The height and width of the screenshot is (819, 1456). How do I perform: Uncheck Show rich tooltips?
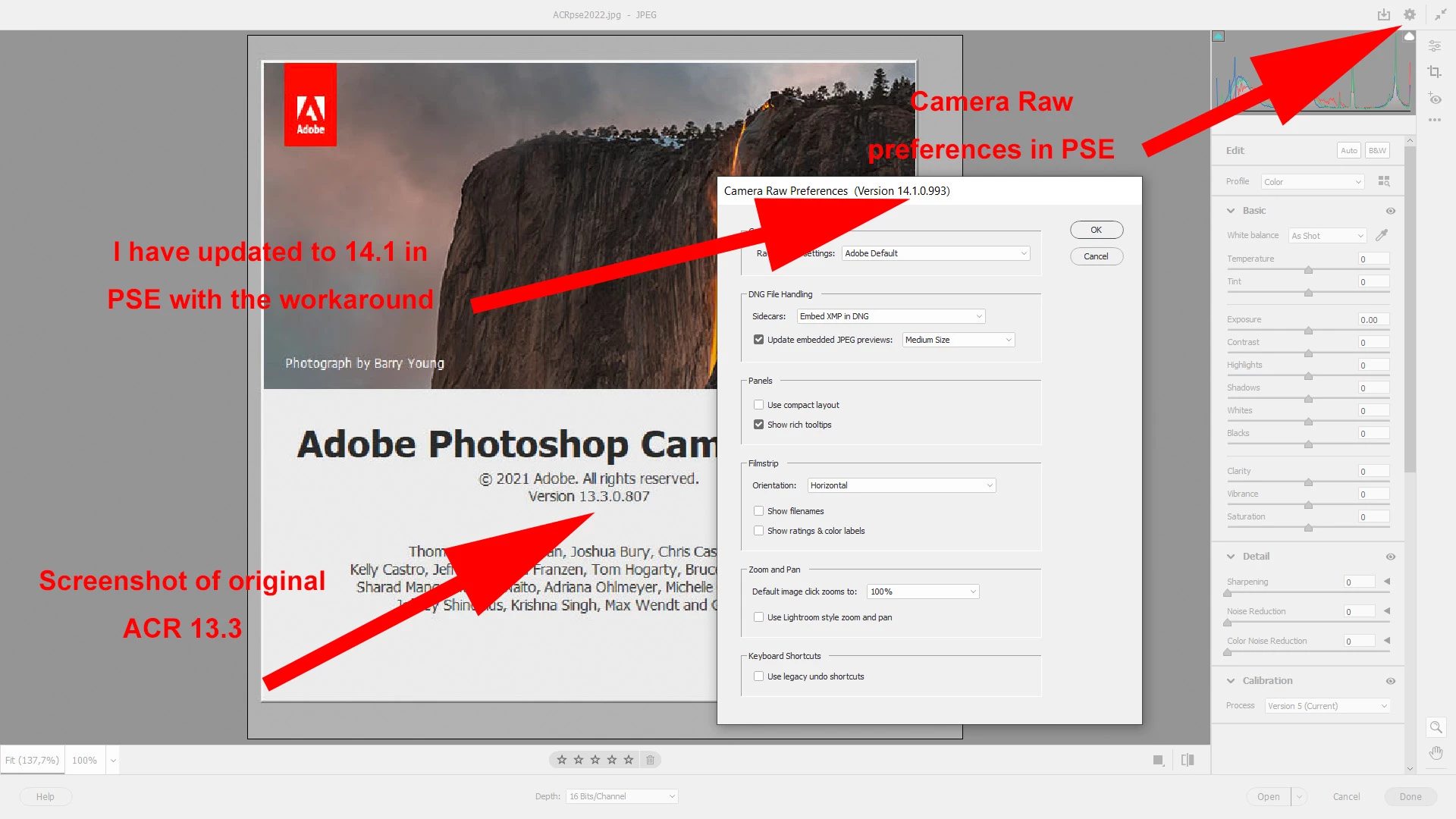(x=758, y=425)
